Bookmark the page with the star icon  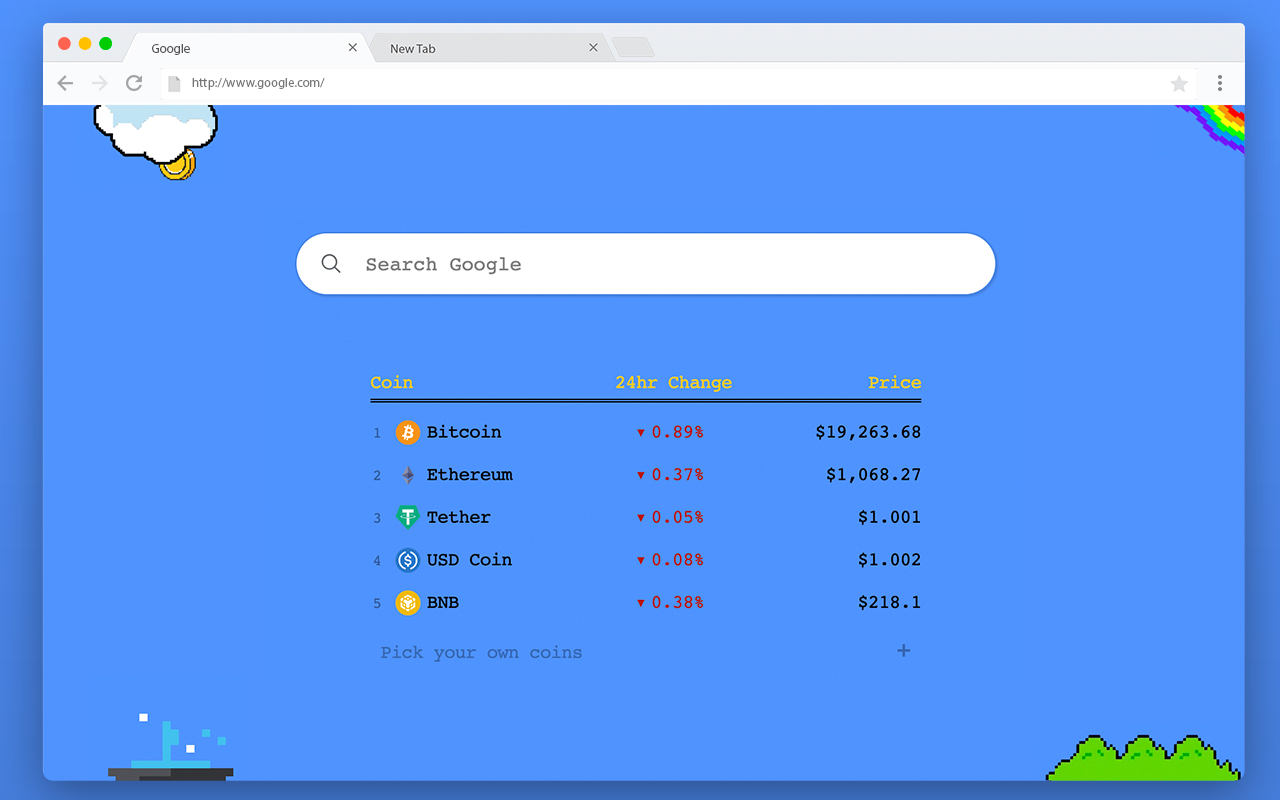click(x=1179, y=84)
